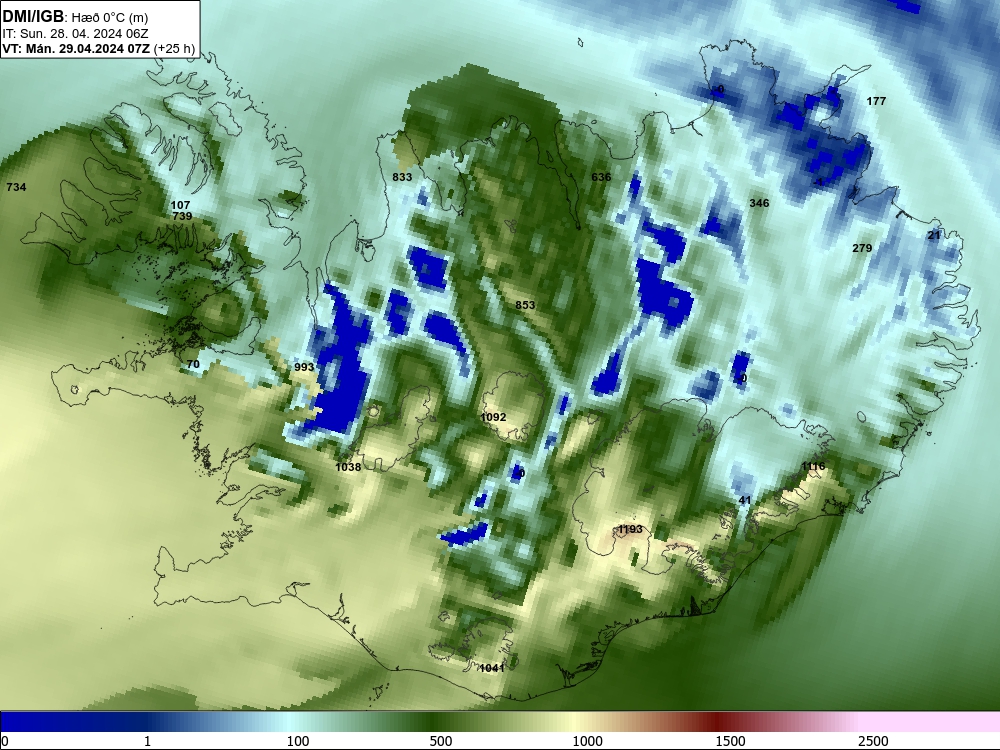Click the color scale label 2500
This screenshot has width=1000, height=750.
(x=873, y=741)
